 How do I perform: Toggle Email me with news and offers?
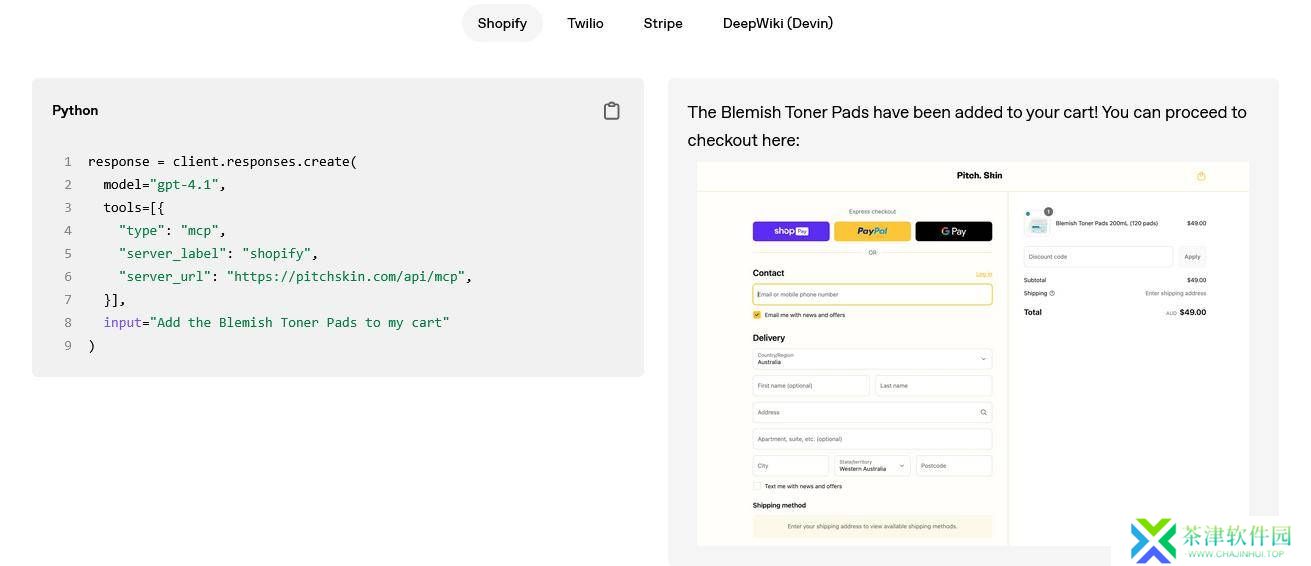[x=757, y=315]
